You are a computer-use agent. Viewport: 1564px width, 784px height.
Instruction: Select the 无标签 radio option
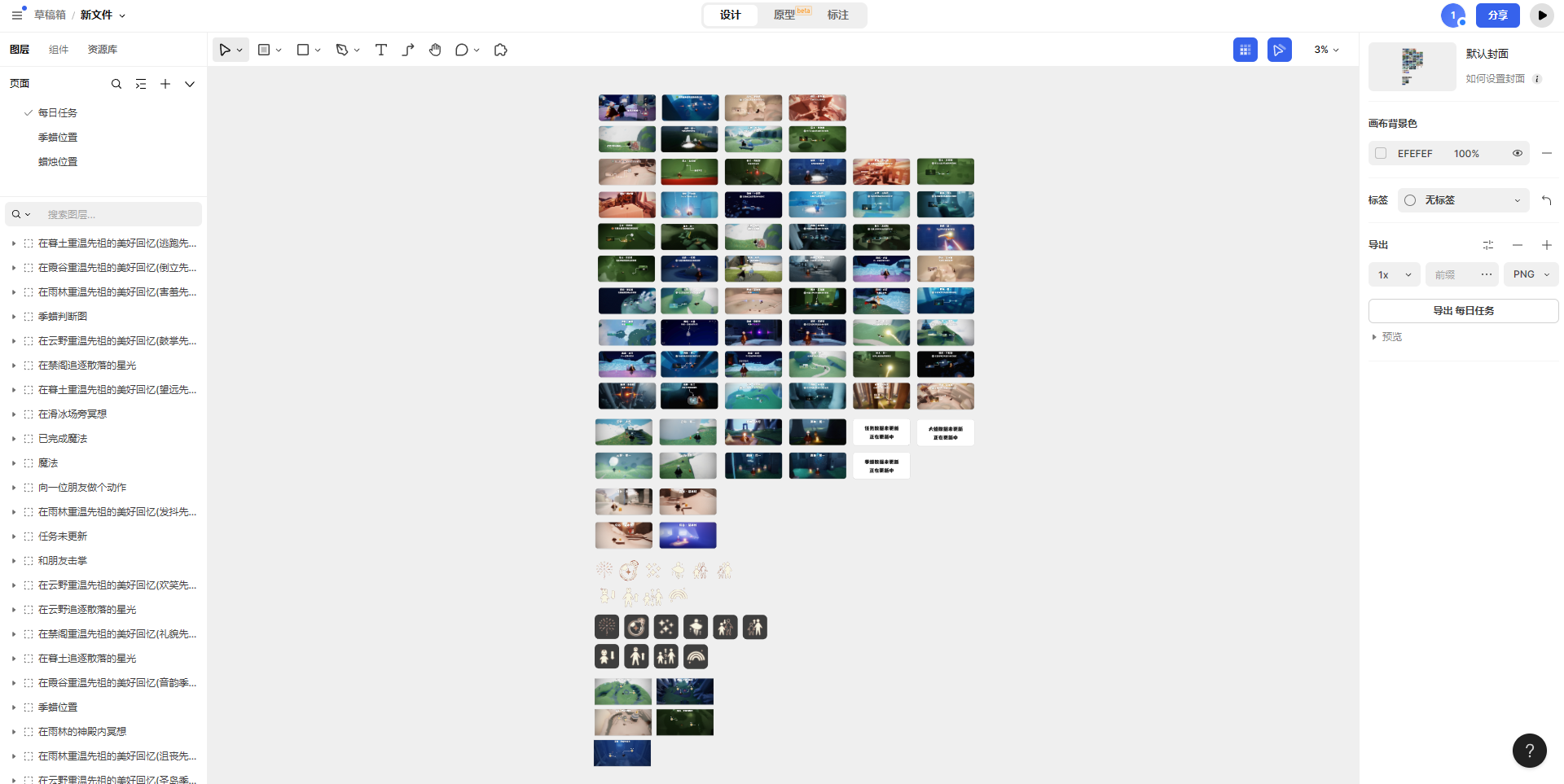pos(1410,200)
